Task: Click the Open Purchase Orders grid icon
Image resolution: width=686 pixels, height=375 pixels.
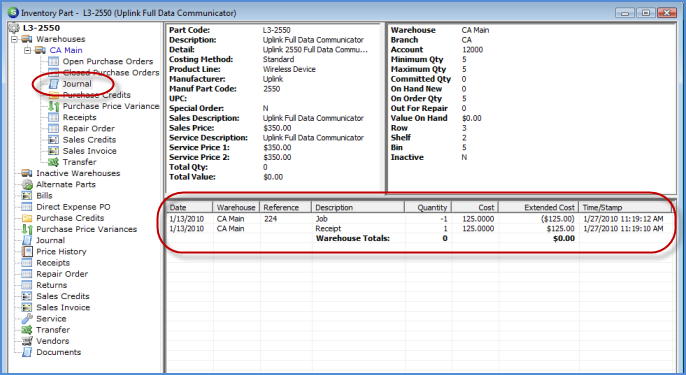Action: pyautogui.click(x=53, y=61)
